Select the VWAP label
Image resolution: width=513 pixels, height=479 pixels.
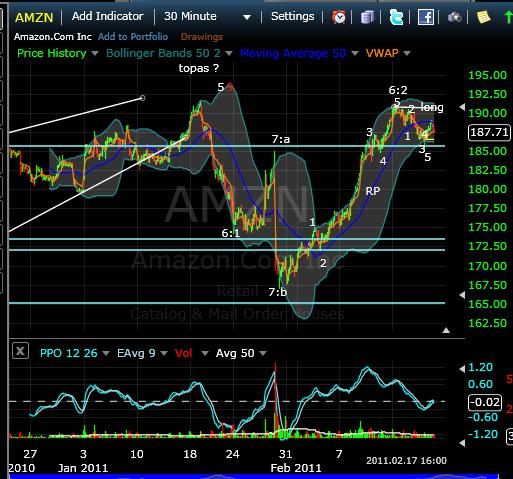(382, 53)
